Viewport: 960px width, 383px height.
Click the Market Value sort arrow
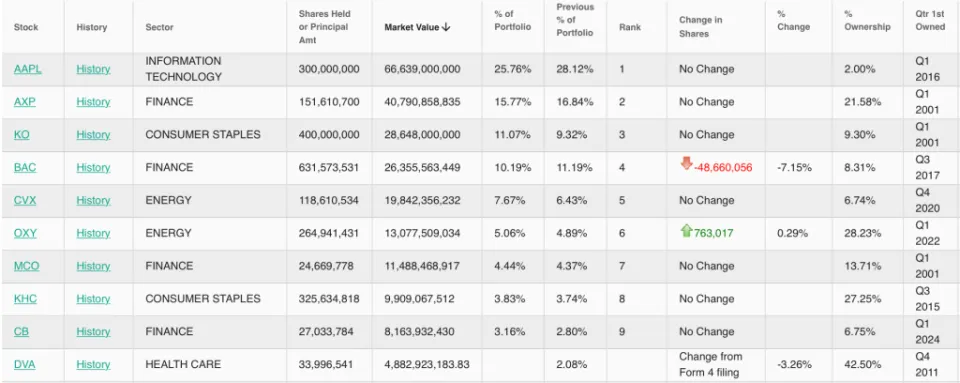pos(446,27)
